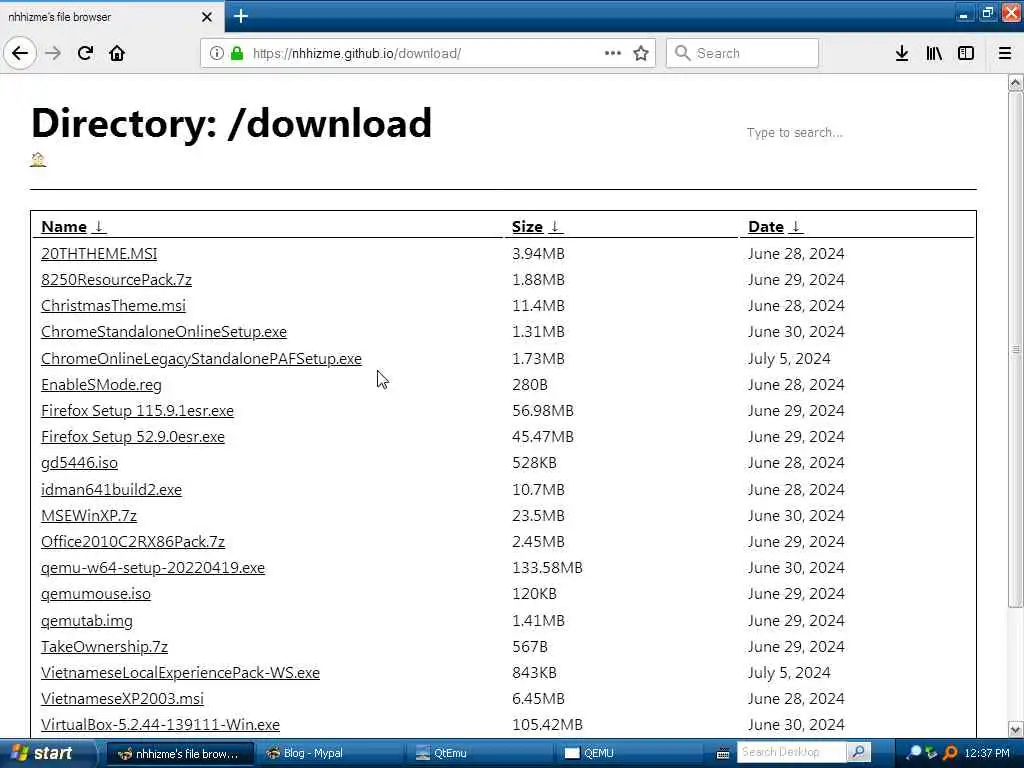Open the Downloads toolbar button
1024x768 pixels.
pos(902,53)
